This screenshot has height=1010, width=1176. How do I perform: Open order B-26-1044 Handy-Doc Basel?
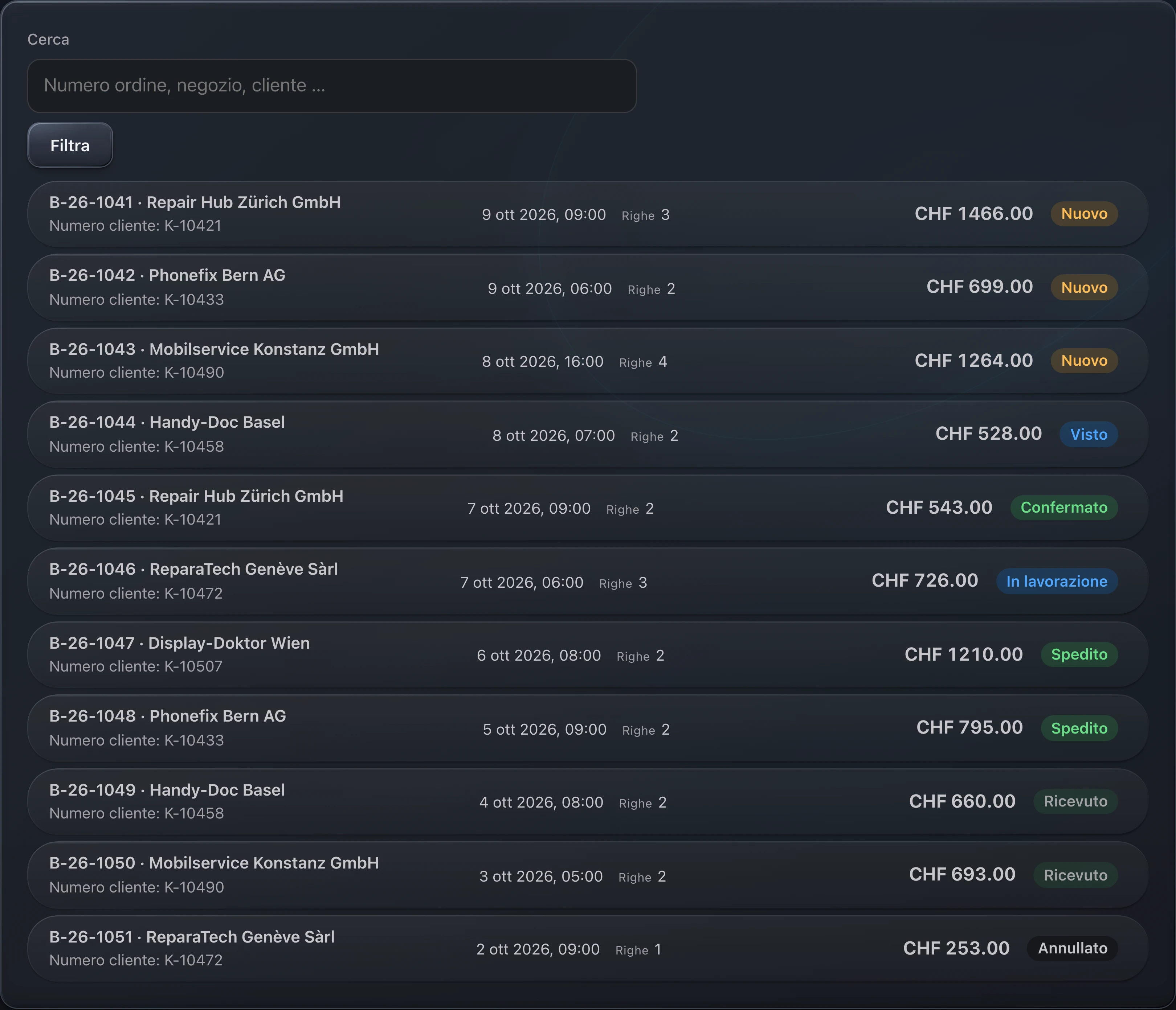[587, 434]
